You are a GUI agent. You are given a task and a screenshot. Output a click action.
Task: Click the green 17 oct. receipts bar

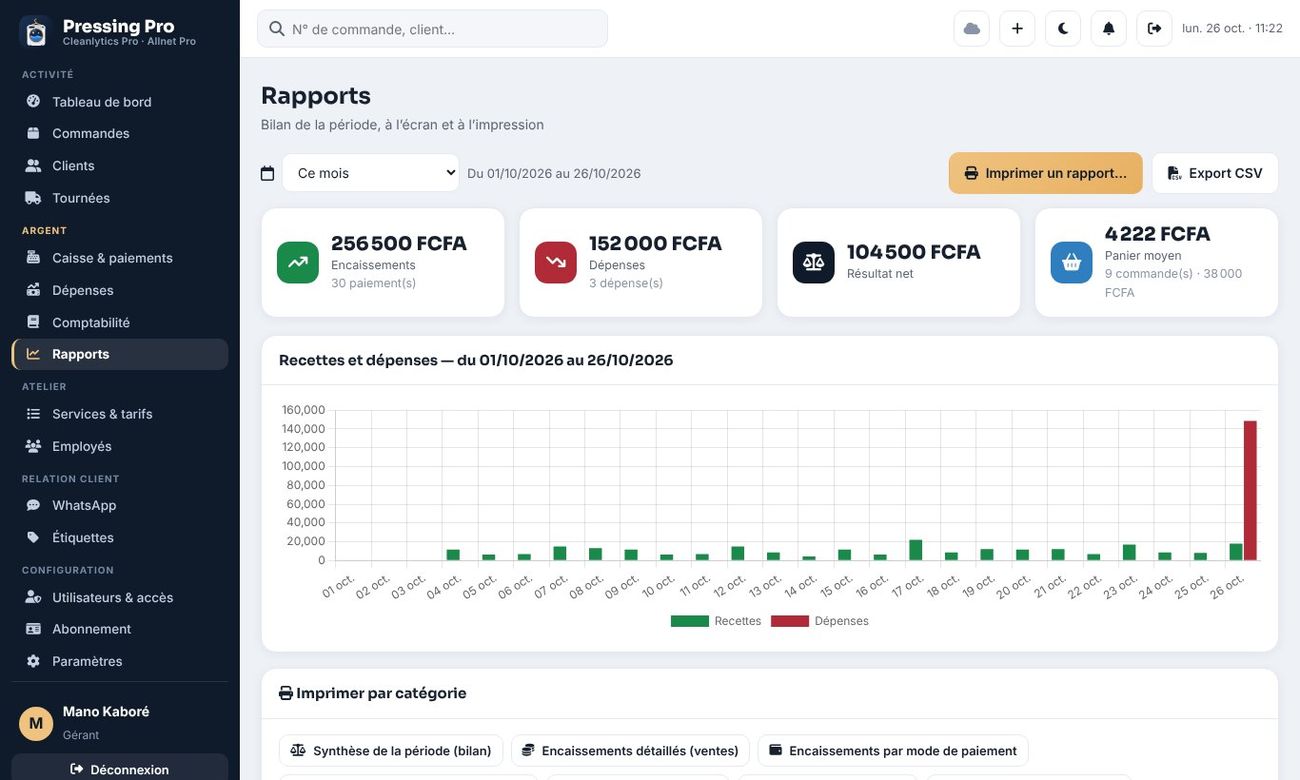click(x=915, y=550)
